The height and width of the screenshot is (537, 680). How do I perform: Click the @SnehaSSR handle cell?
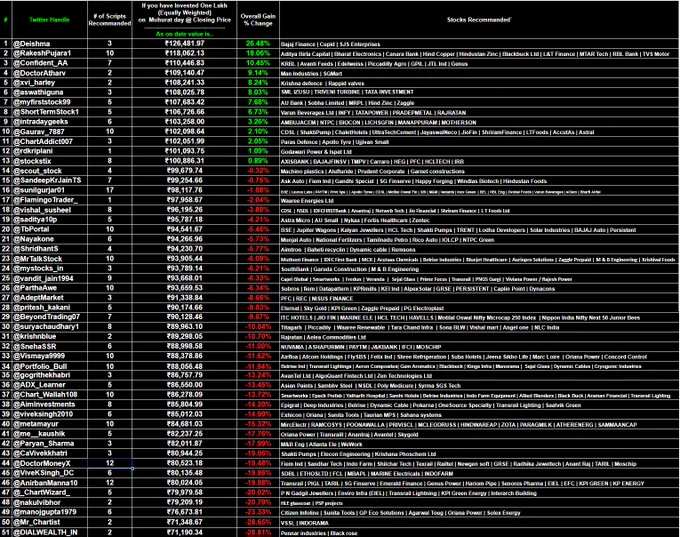pos(50,347)
